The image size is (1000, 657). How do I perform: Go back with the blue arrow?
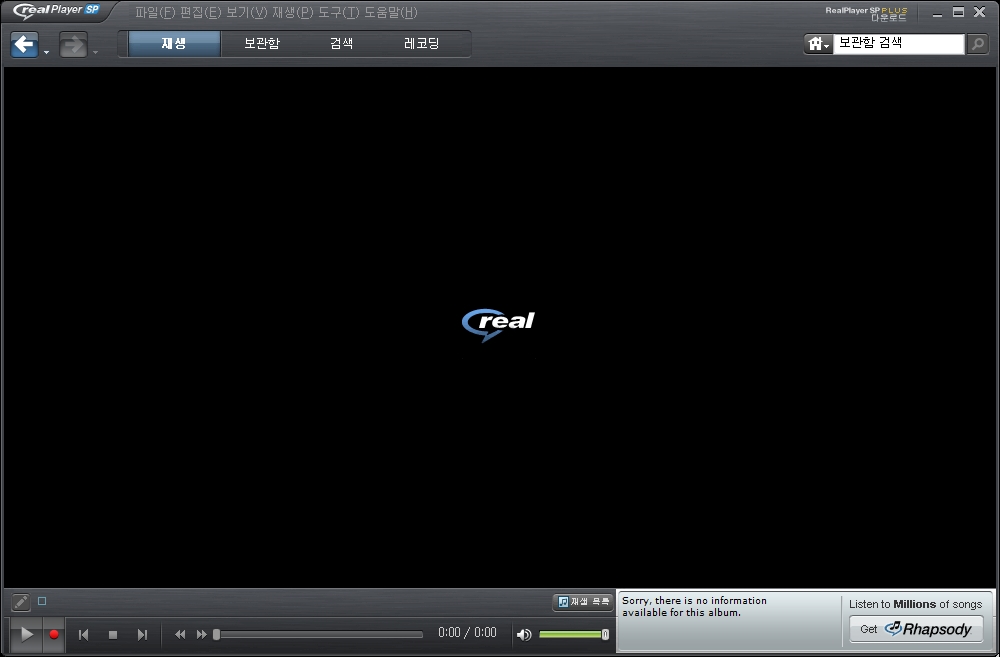tap(24, 45)
